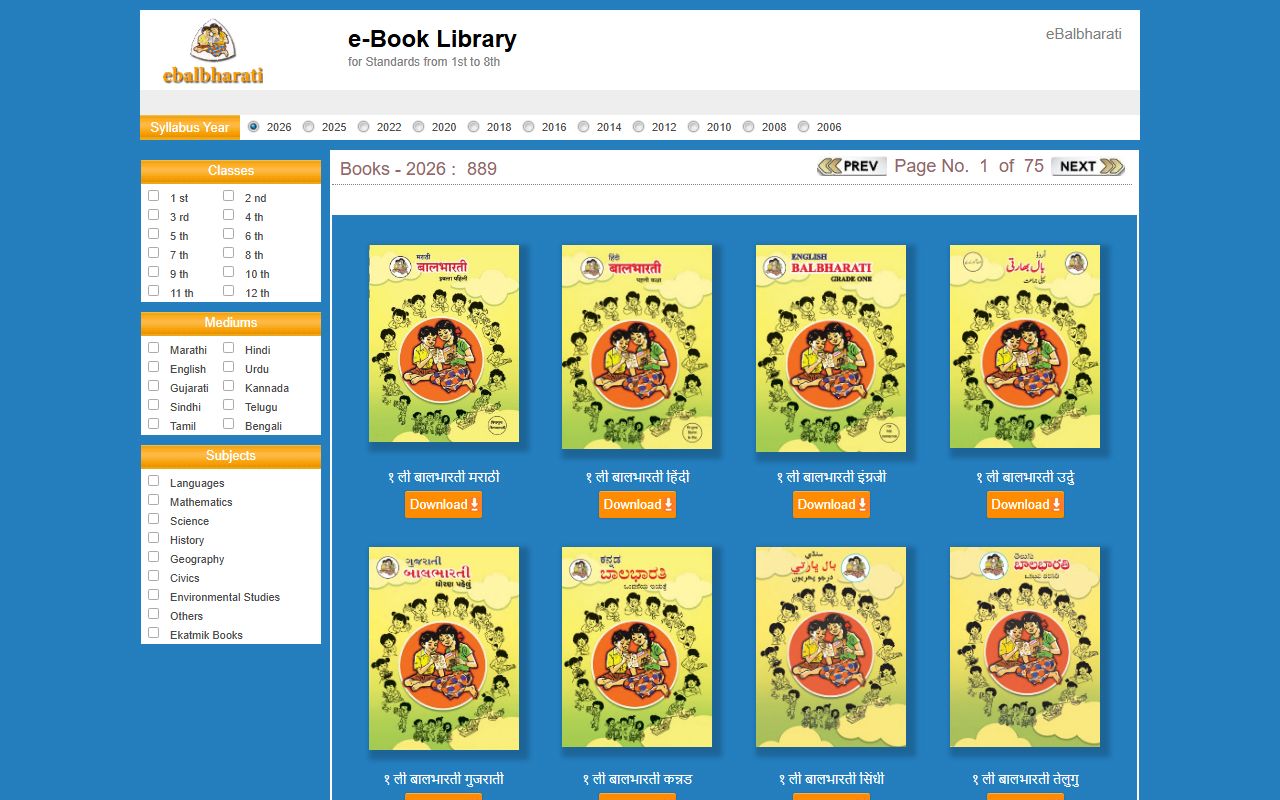Click the '१ ली बालभारती तेलुगु' title
Viewport: 1280px width, 800px height.
[1025, 779]
